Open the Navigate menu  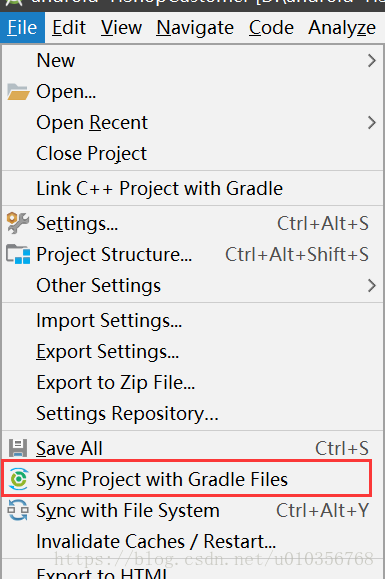coord(195,28)
